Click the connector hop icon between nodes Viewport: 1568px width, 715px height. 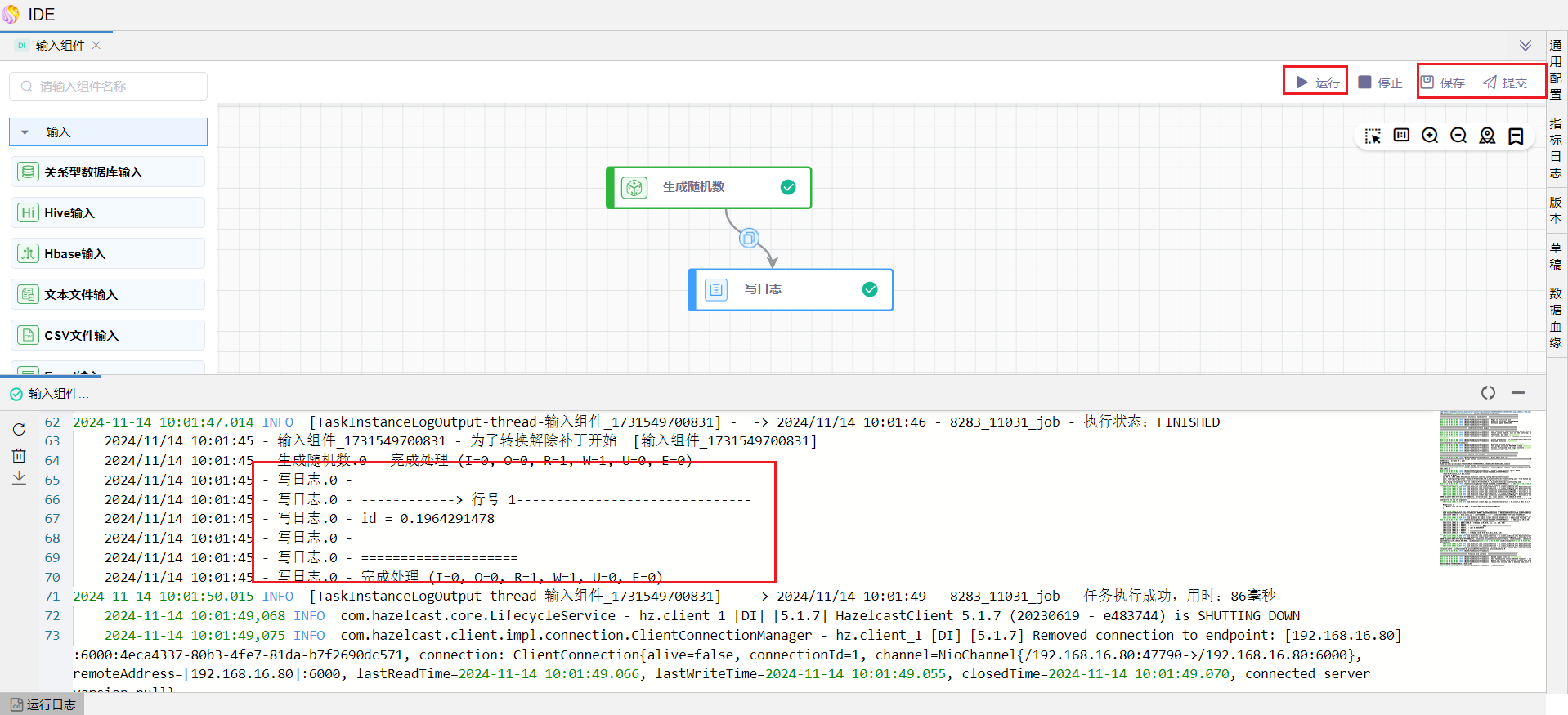coord(749,238)
